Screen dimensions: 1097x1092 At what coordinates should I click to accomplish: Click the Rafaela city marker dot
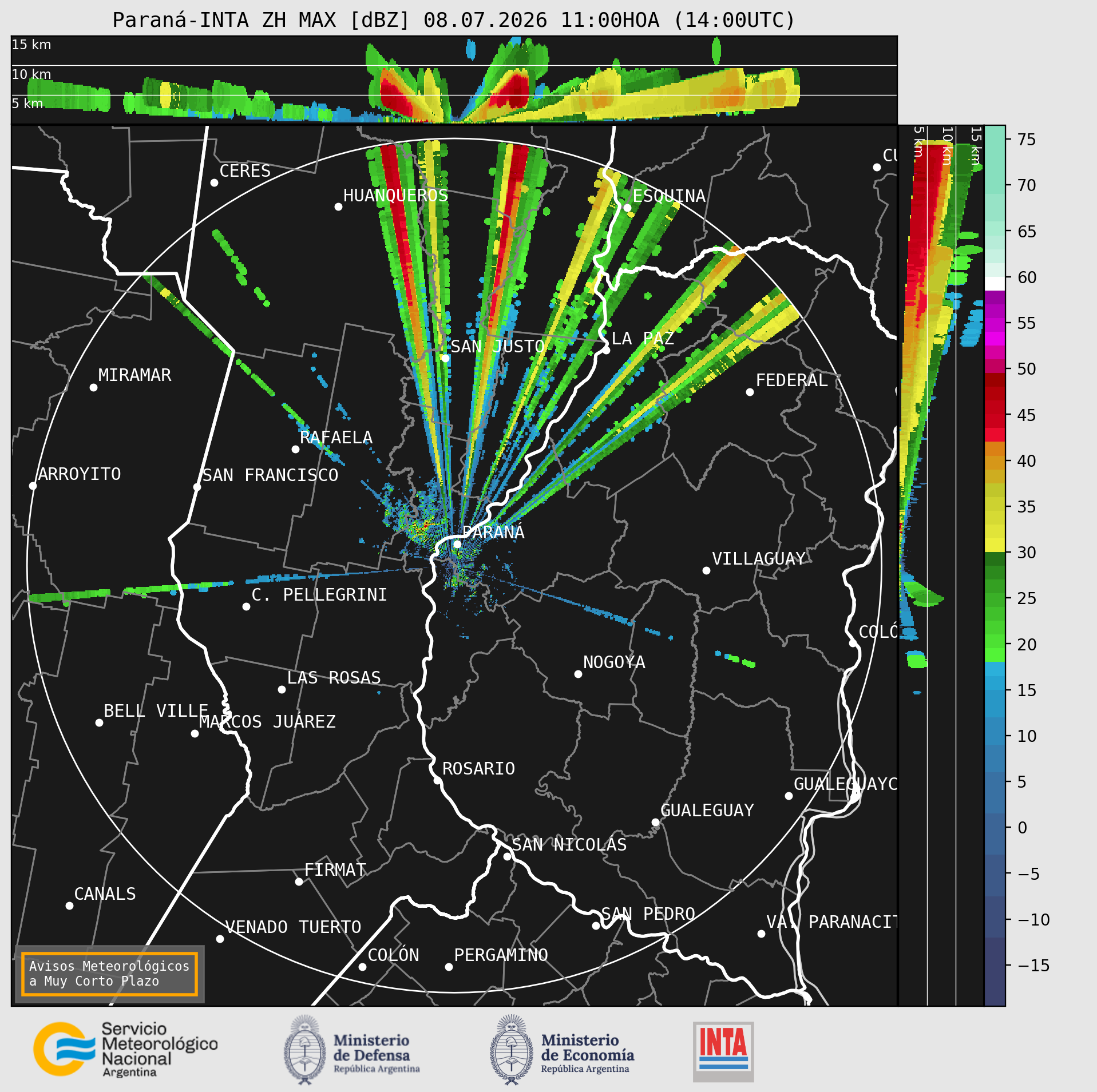pos(295,449)
